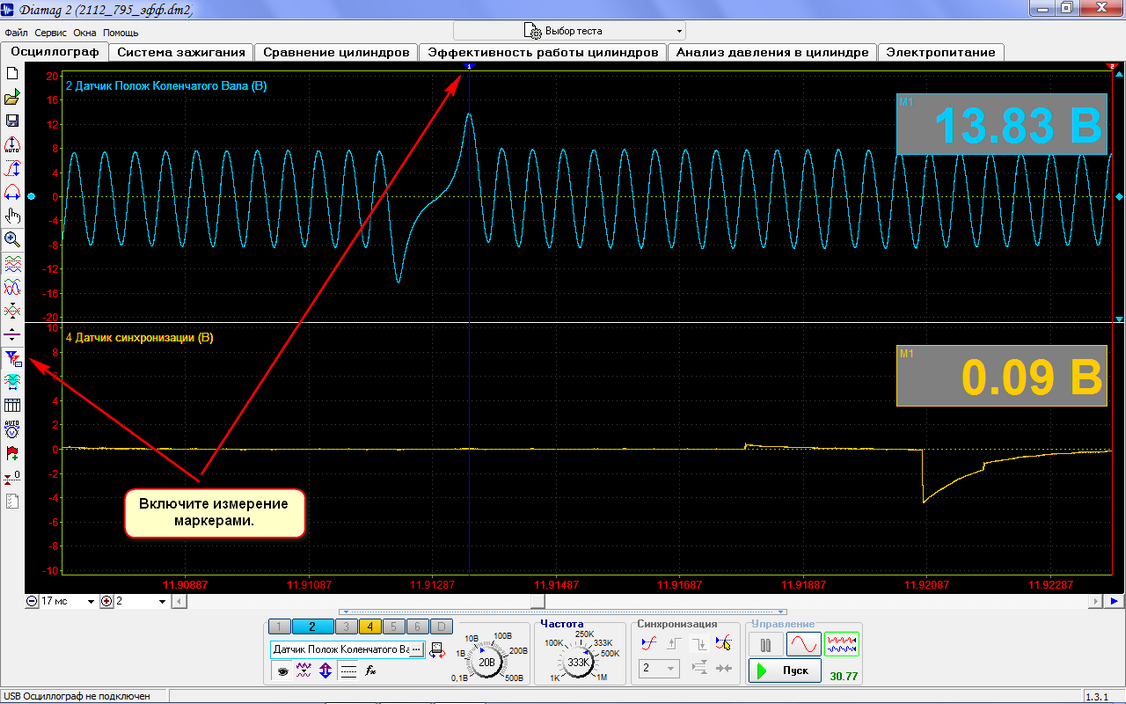Activate the hand pan tool

click(12, 216)
